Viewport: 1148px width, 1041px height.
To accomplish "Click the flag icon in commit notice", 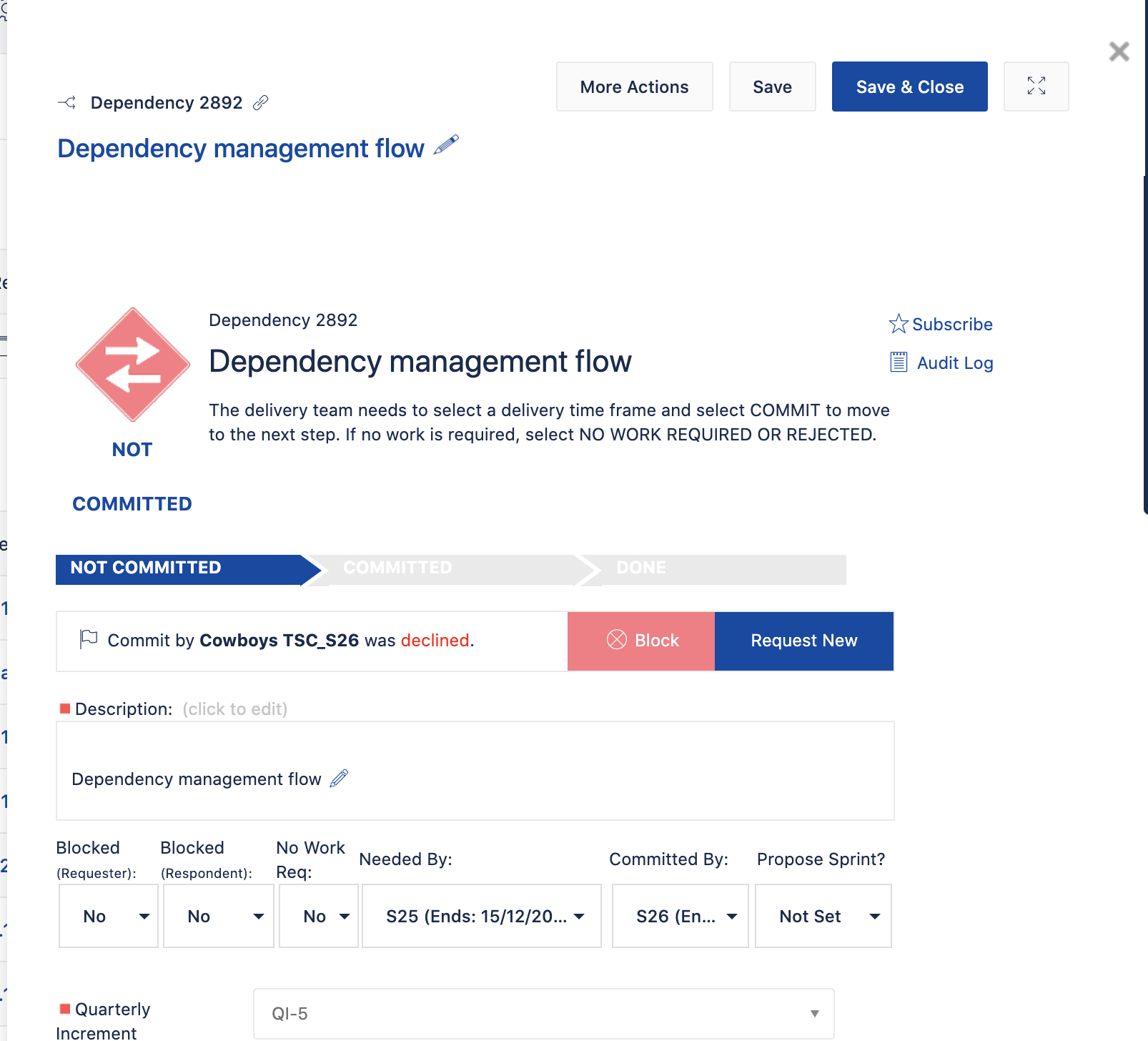I will (89, 639).
